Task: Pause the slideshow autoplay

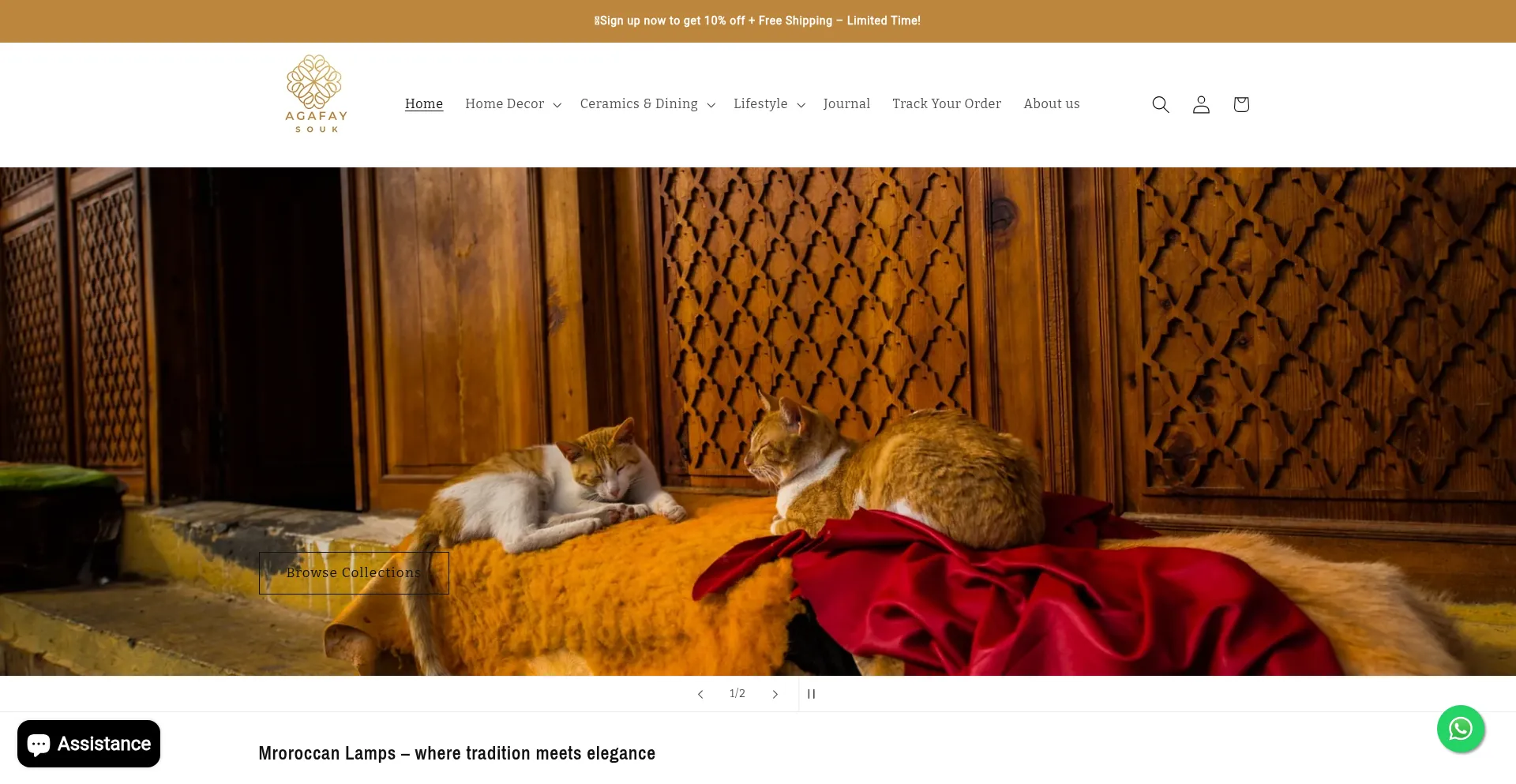Action: (811, 694)
